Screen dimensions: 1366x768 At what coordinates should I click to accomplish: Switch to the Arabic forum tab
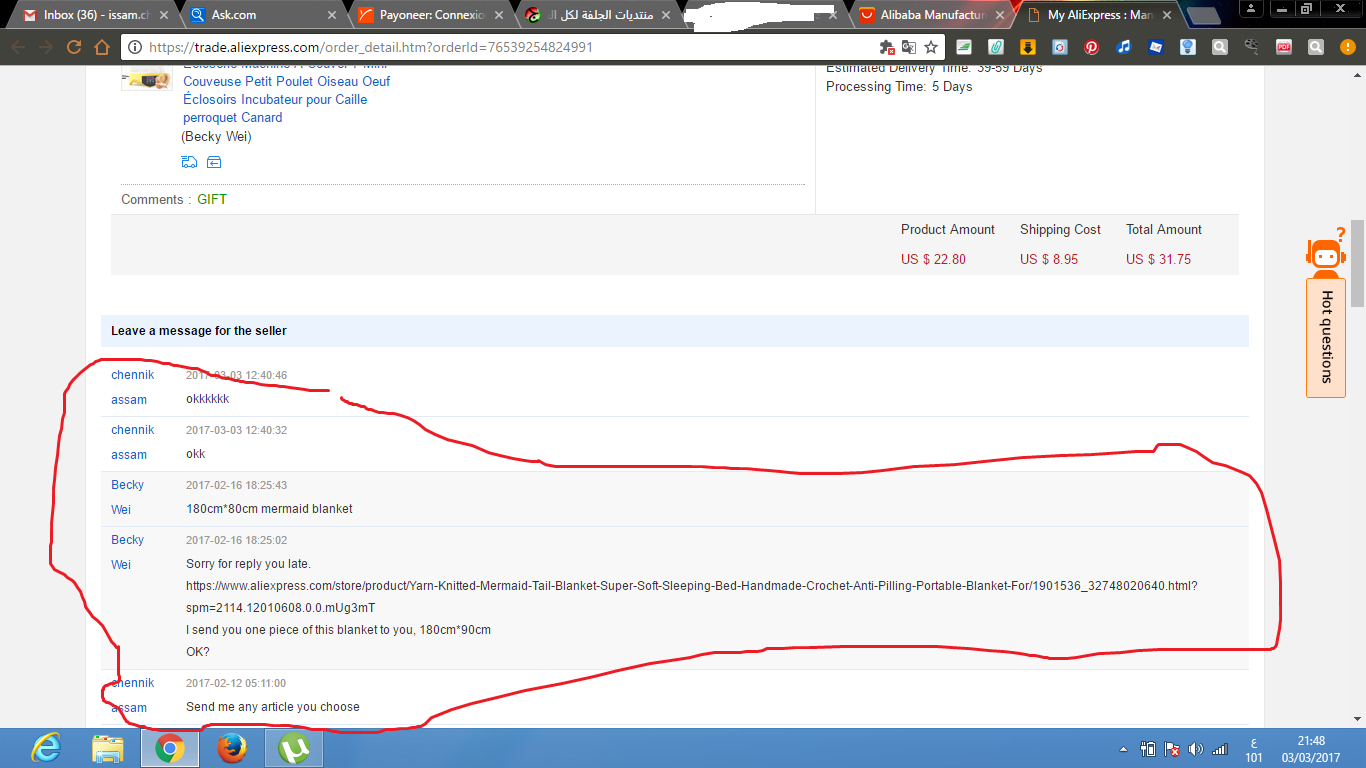(x=596, y=15)
